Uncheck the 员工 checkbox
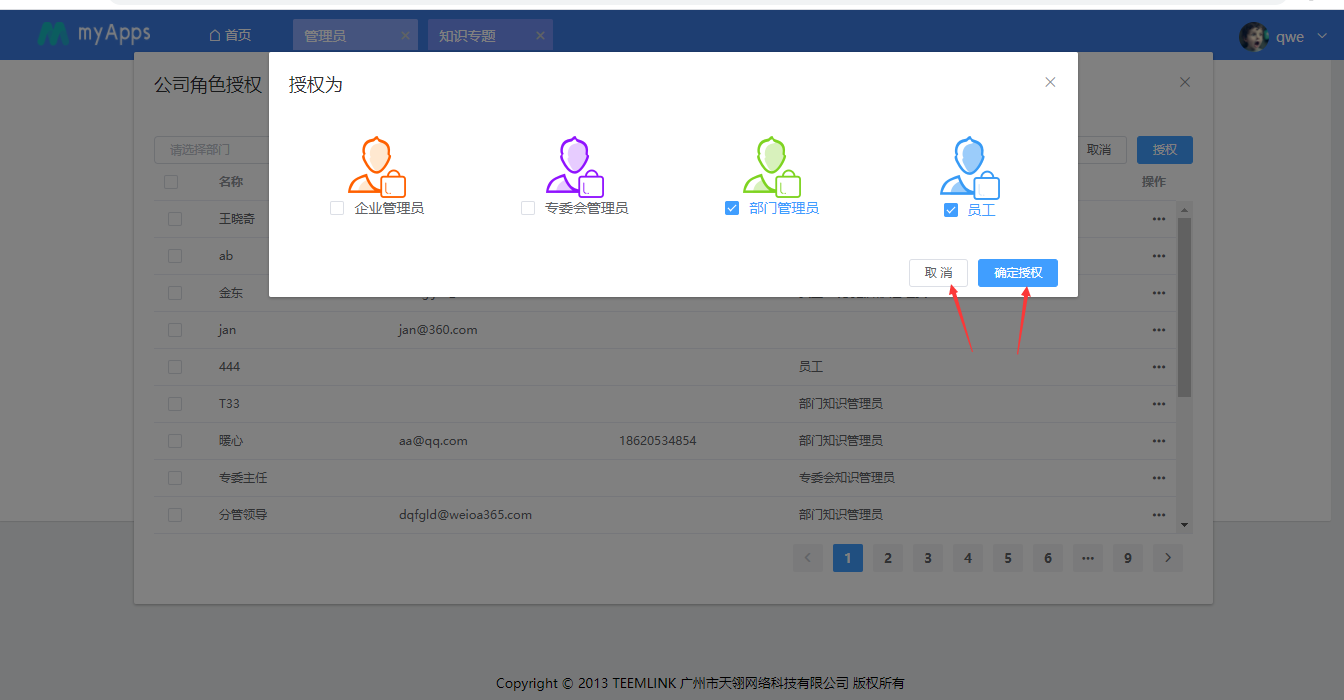The height and width of the screenshot is (700, 1344). pos(951,210)
